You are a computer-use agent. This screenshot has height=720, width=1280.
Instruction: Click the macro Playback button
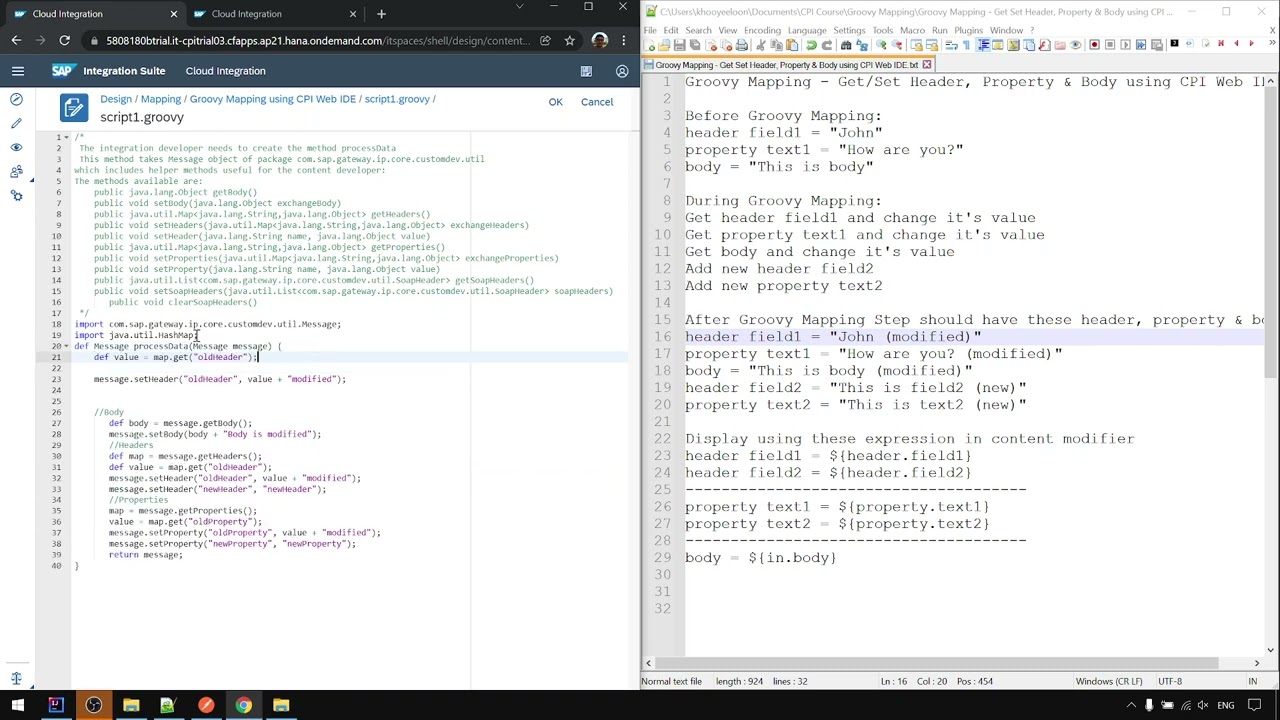point(1125,45)
